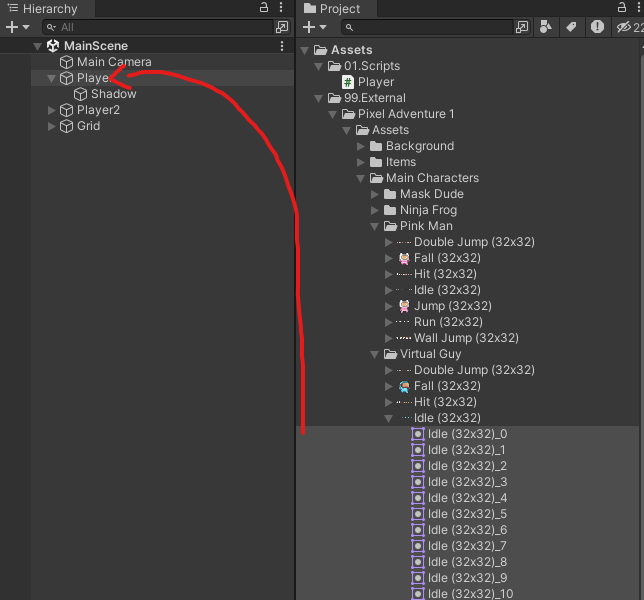644x600 pixels.
Task: Click the Player cube icon in Hierarchy
Action: [67, 78]
